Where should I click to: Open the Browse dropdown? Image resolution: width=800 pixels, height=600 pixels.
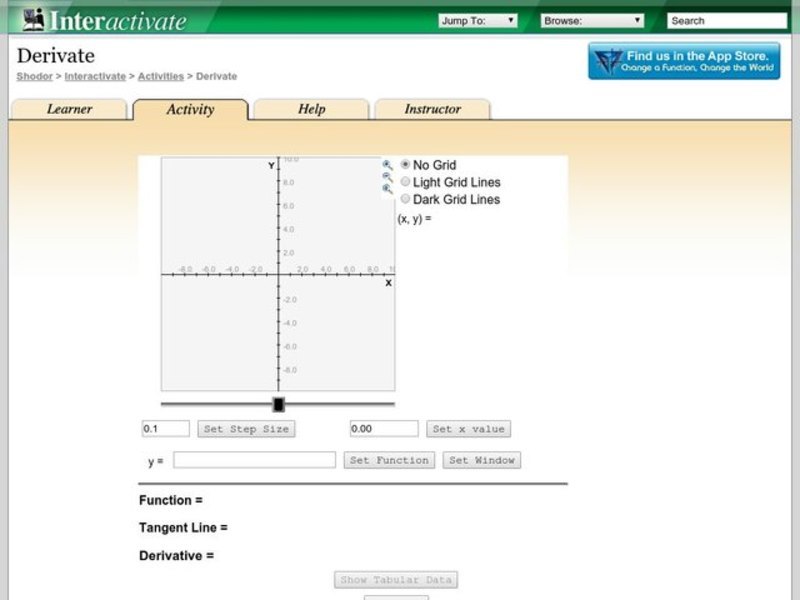pos(590,19)
